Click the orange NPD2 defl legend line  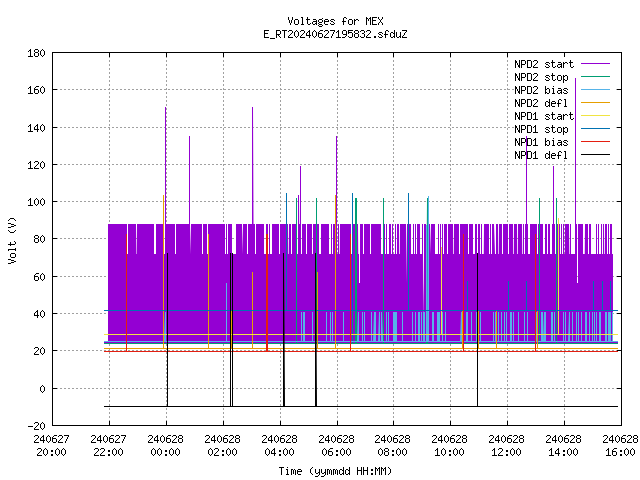595,102
